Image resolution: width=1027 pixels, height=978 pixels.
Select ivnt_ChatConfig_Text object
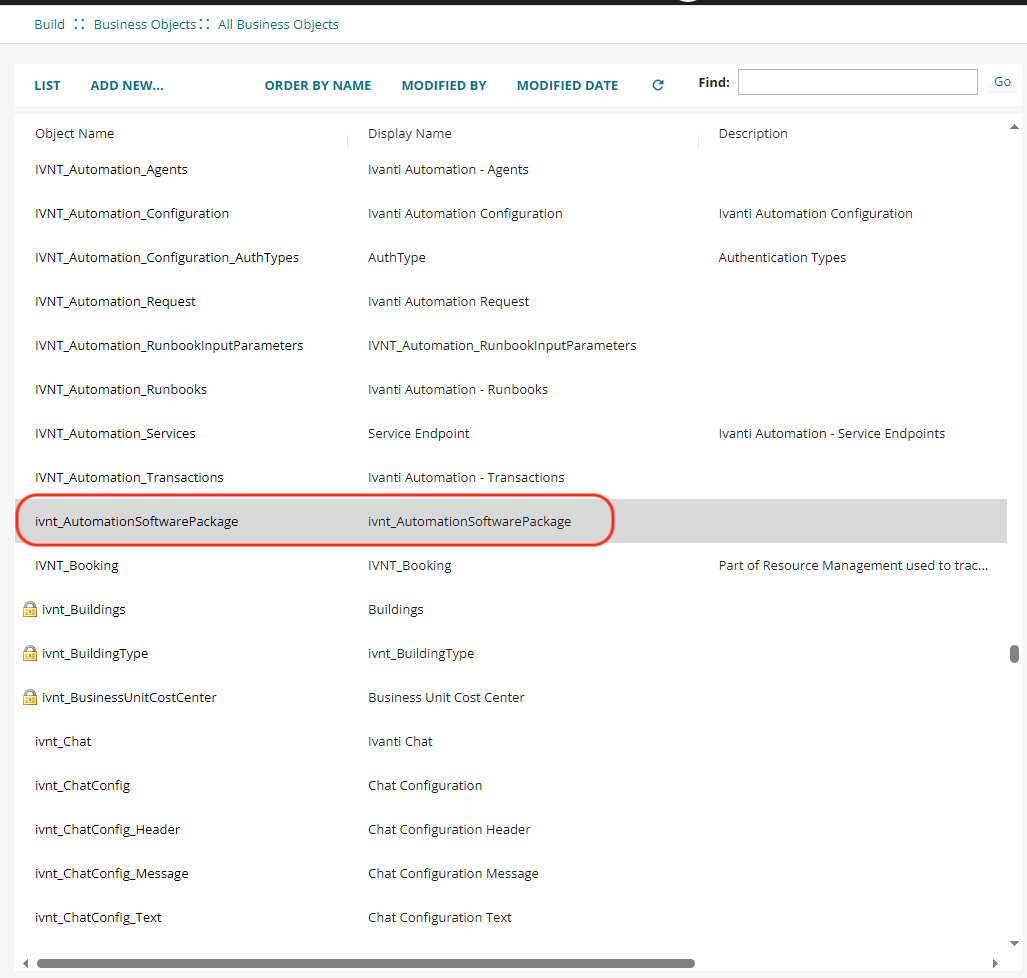click(98, 917)
